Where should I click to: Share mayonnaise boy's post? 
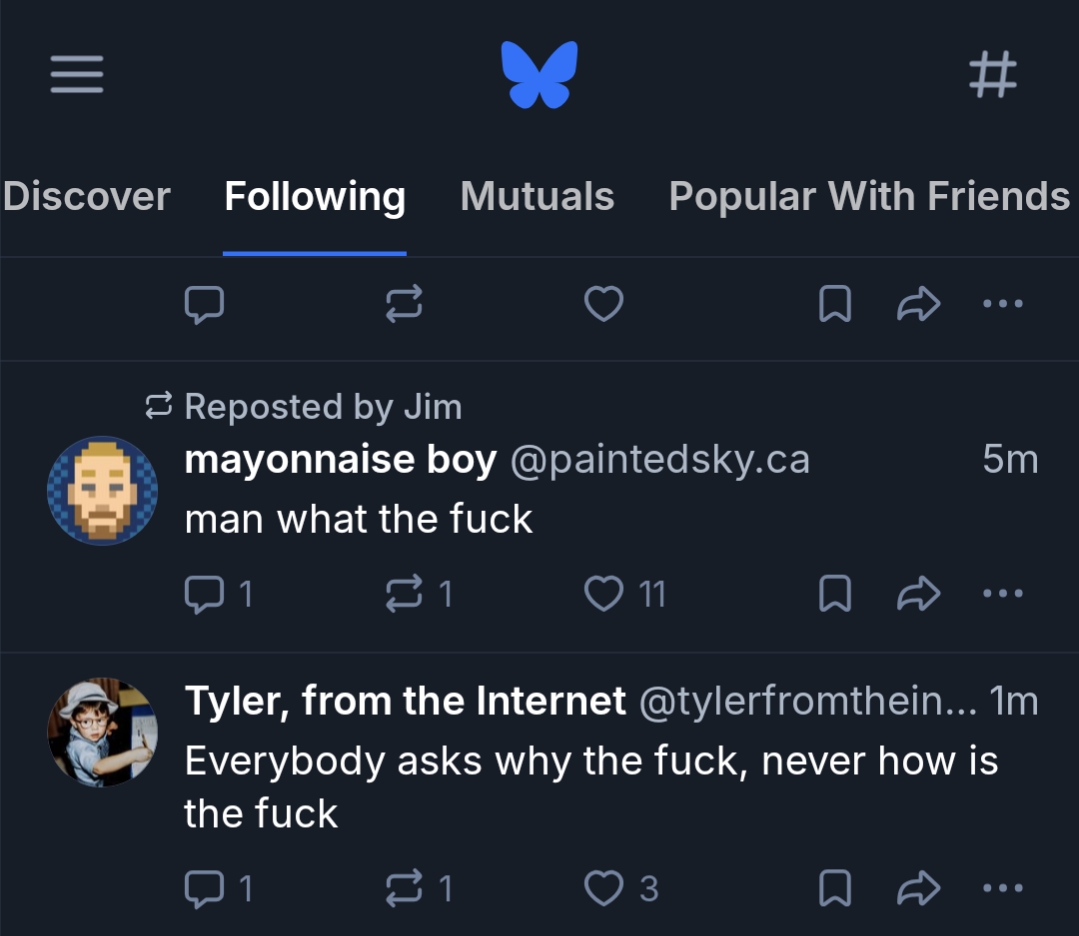[x=918, y=595]
